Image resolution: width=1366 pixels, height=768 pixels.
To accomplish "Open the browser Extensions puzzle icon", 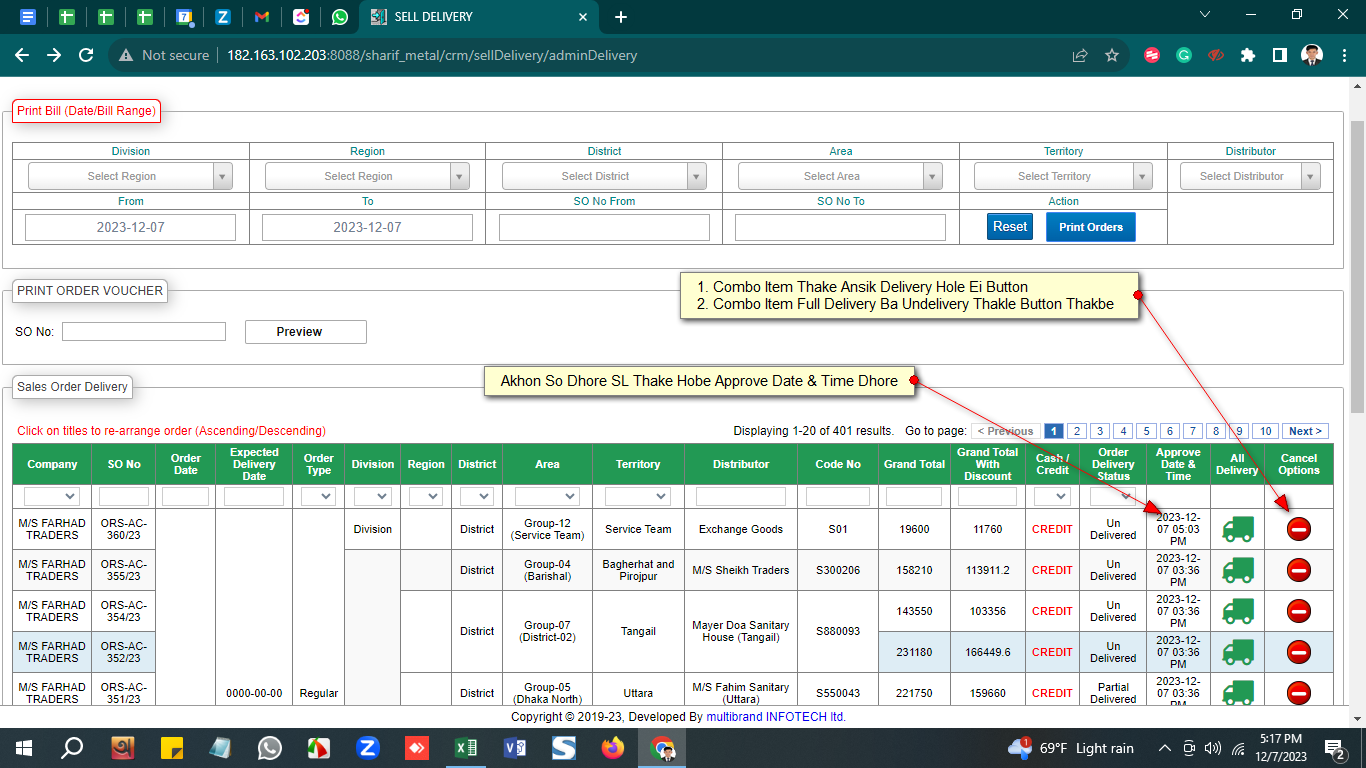I will pos(1247,55).
